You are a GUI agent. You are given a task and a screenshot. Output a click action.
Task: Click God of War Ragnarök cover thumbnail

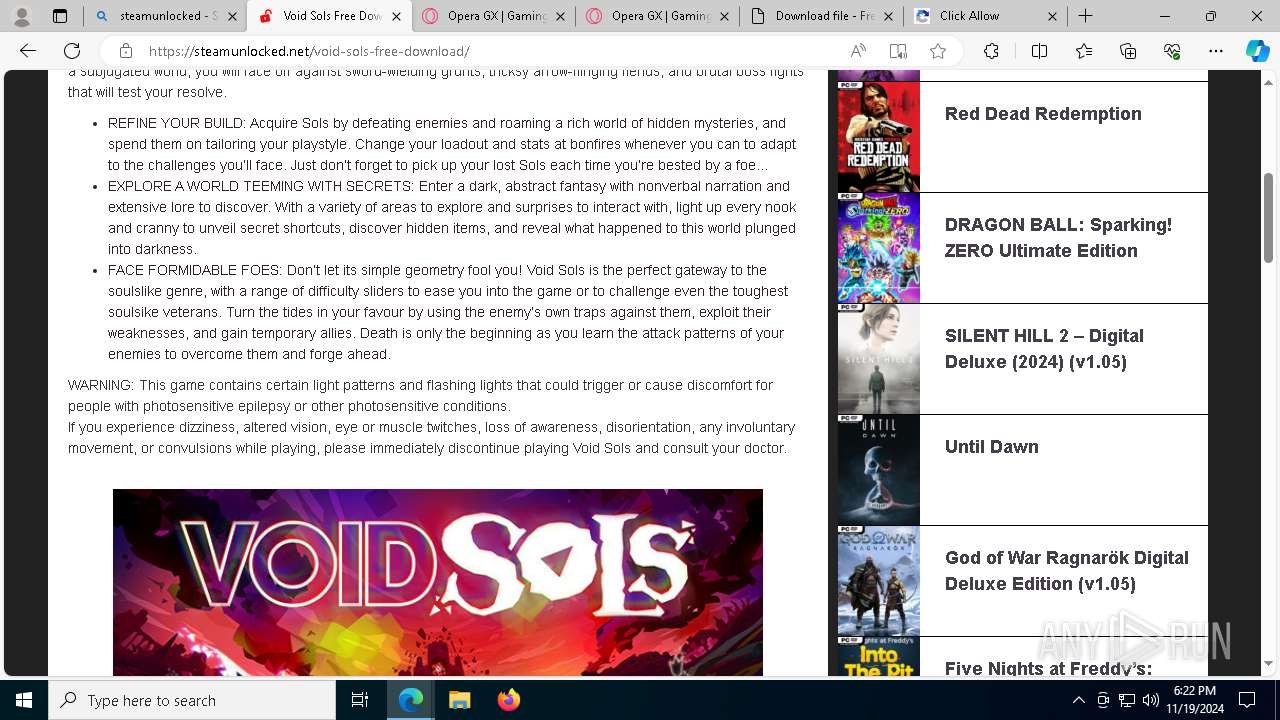click(878, 581)
